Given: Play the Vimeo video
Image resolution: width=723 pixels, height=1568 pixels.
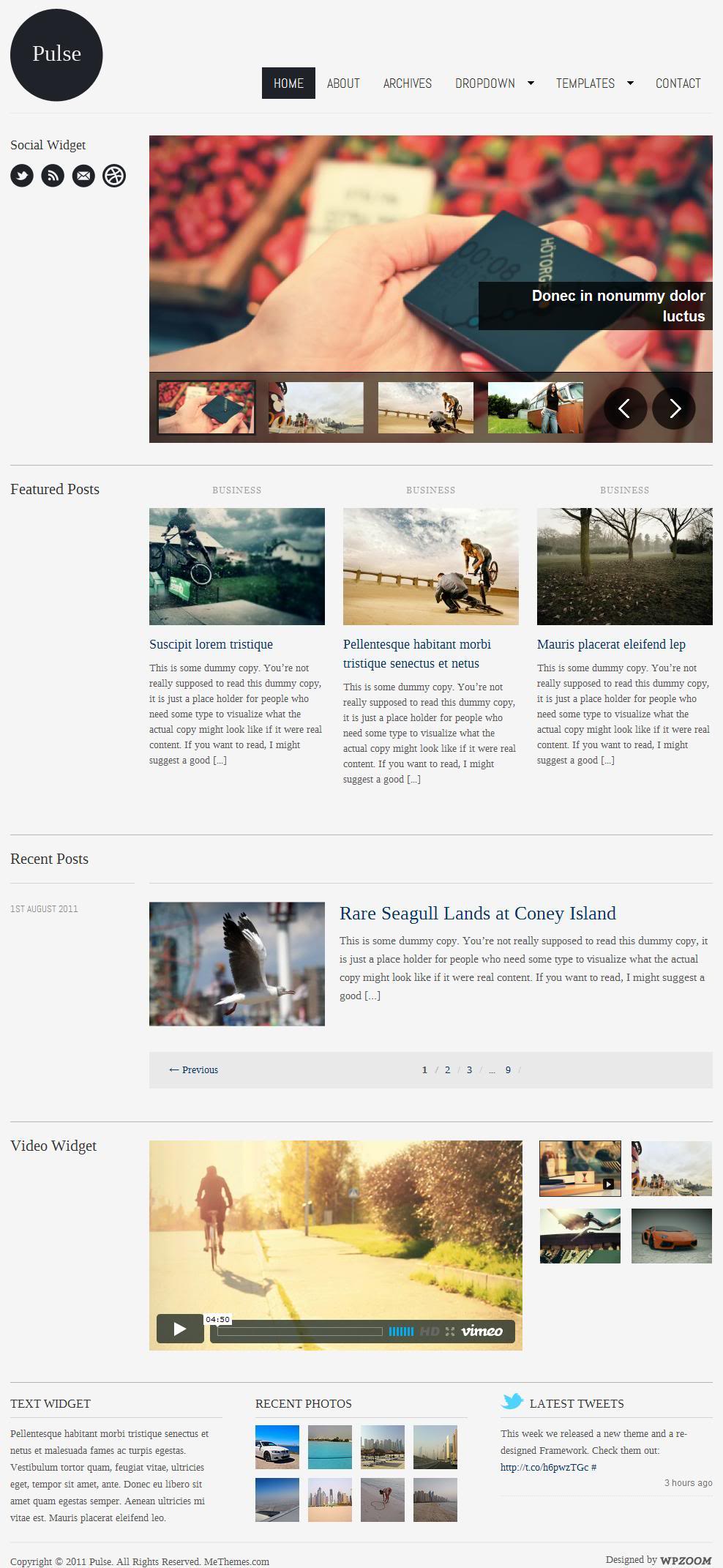Looking at the screenshot, I should click(x=180, y=1329).
